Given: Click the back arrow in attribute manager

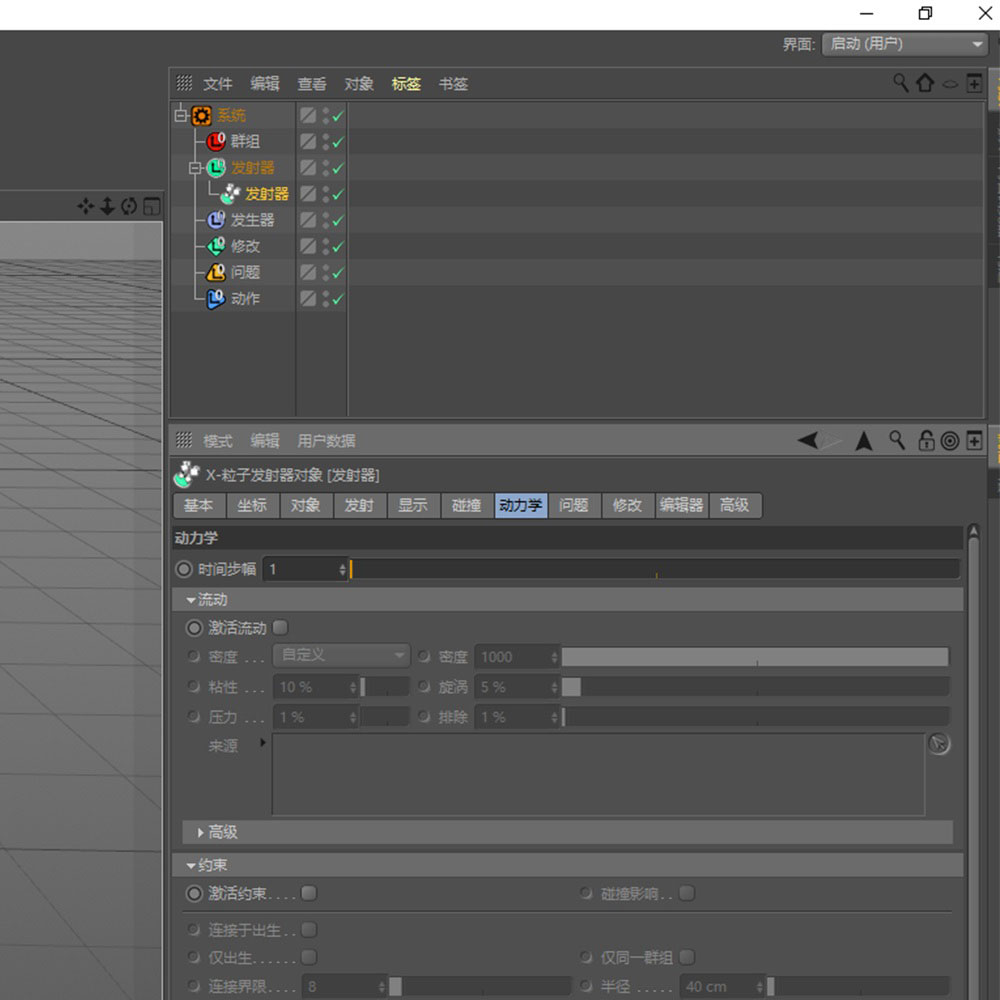Looking at the screenshot, I should click(x=808, y=440).
